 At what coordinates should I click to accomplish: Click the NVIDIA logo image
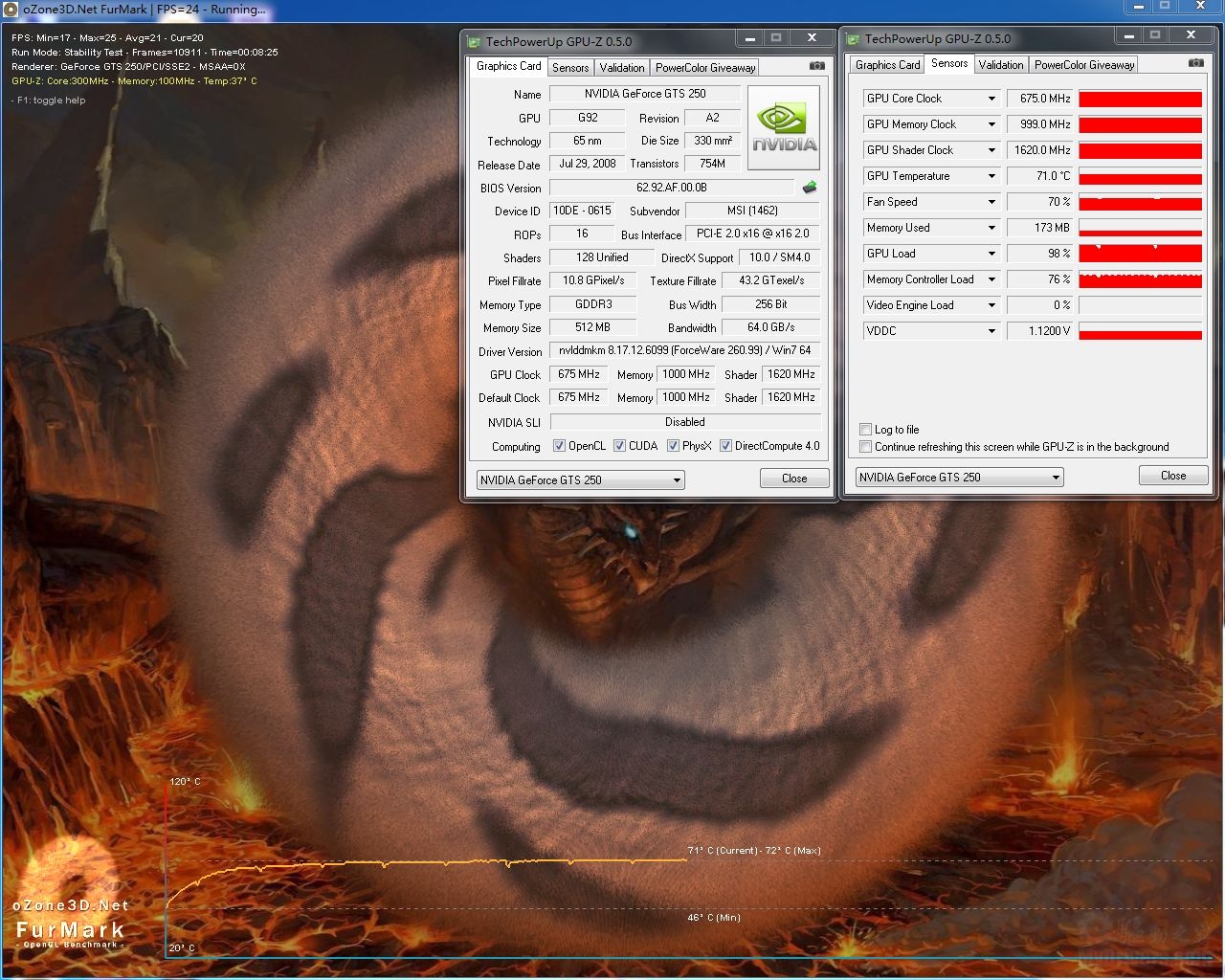[784, 128]
